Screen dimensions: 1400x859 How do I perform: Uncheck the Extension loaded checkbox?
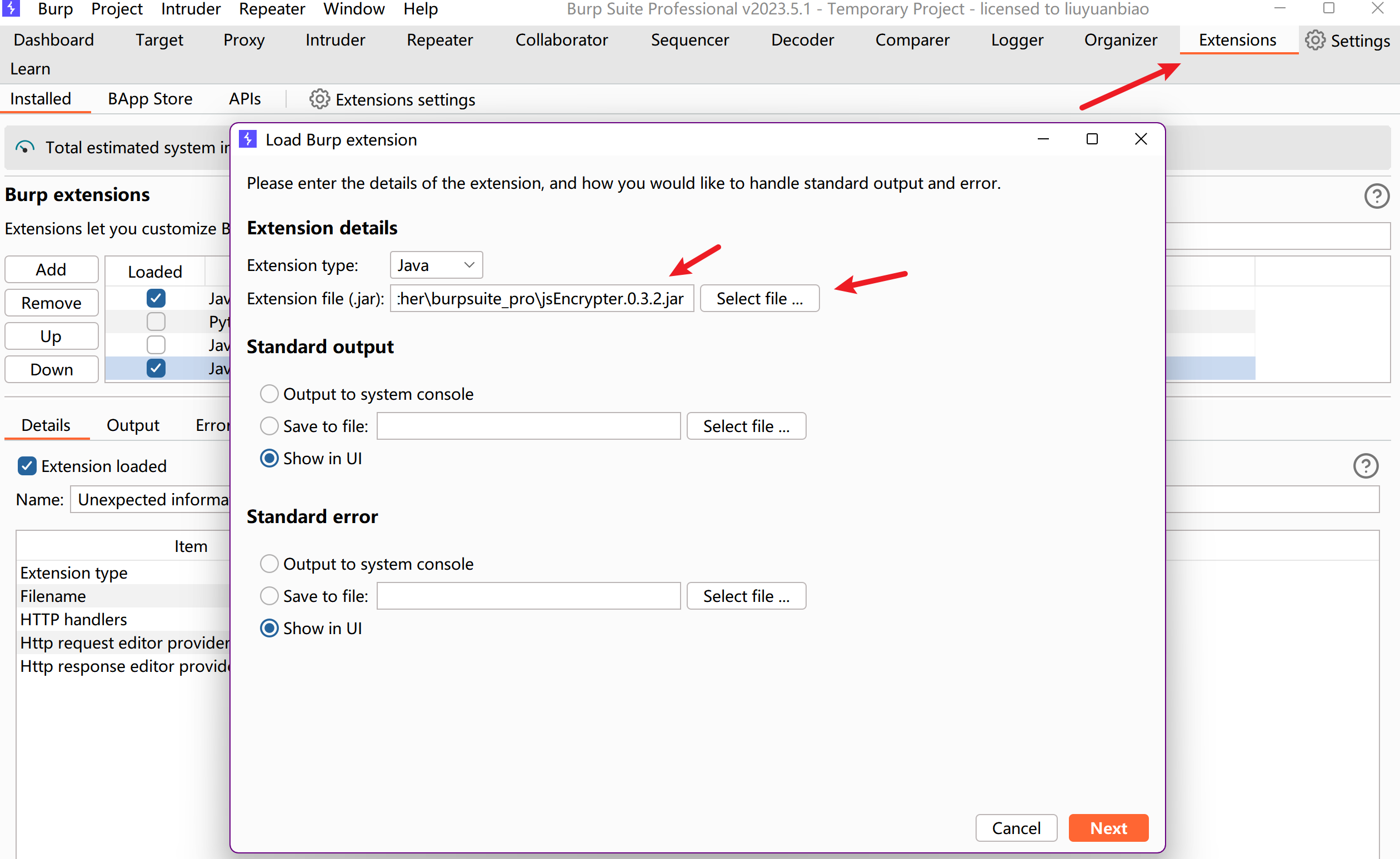27,466
